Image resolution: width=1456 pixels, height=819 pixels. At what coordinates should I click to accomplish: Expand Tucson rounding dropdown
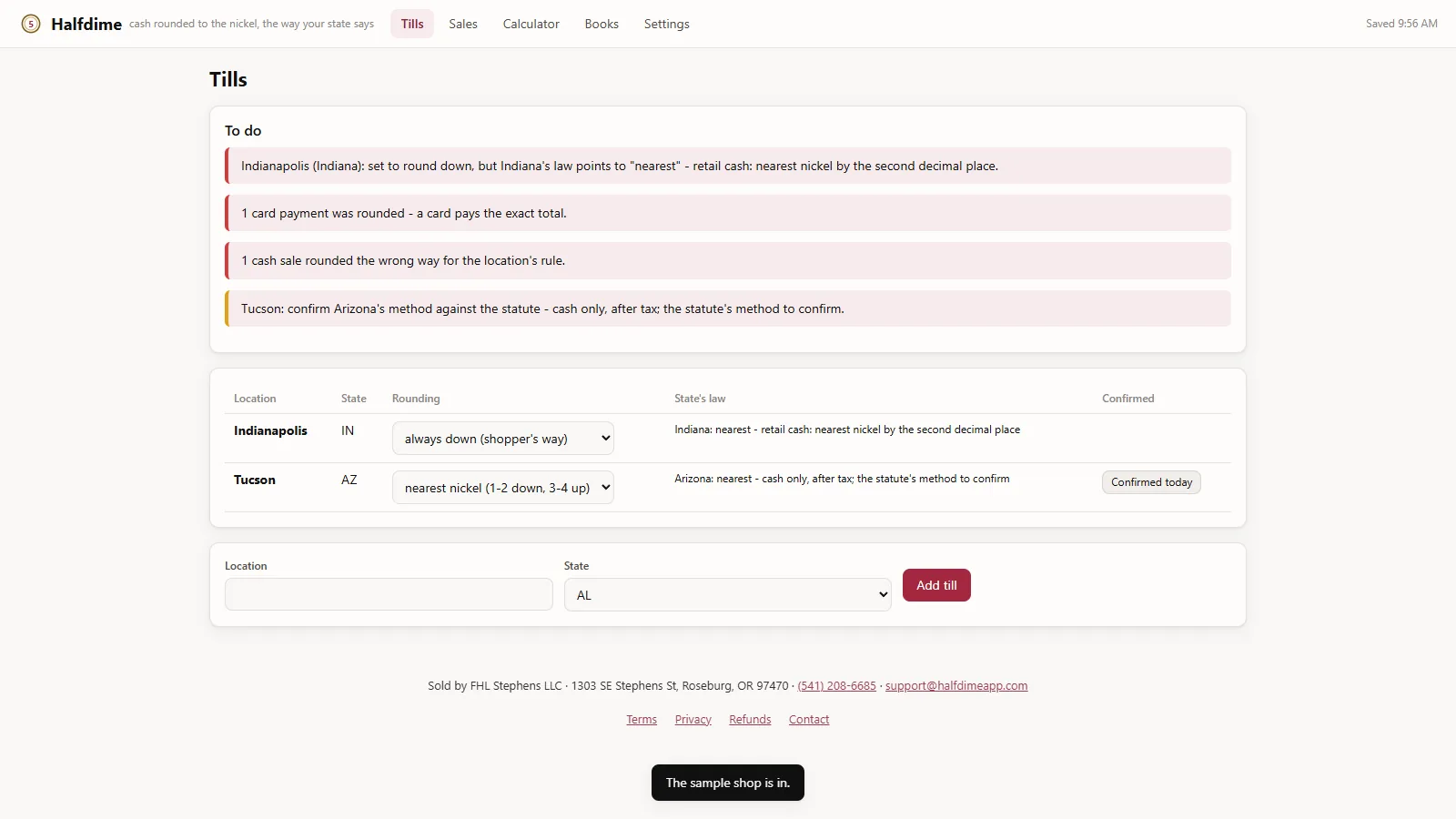503,488
